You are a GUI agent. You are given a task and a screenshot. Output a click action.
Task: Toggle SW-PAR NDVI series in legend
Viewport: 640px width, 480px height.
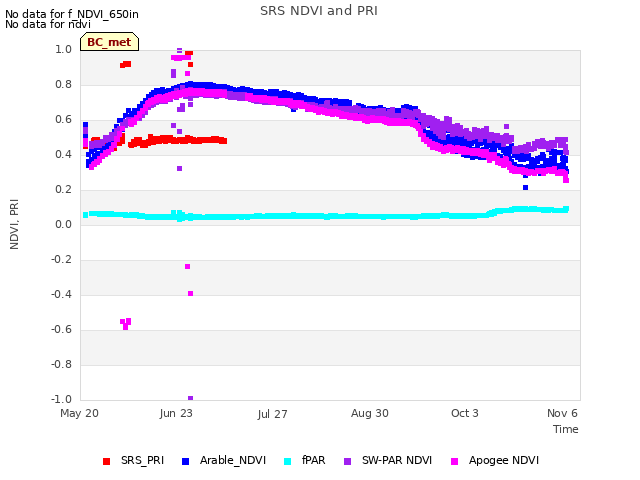pyautogui.click(x=388, y=460)
